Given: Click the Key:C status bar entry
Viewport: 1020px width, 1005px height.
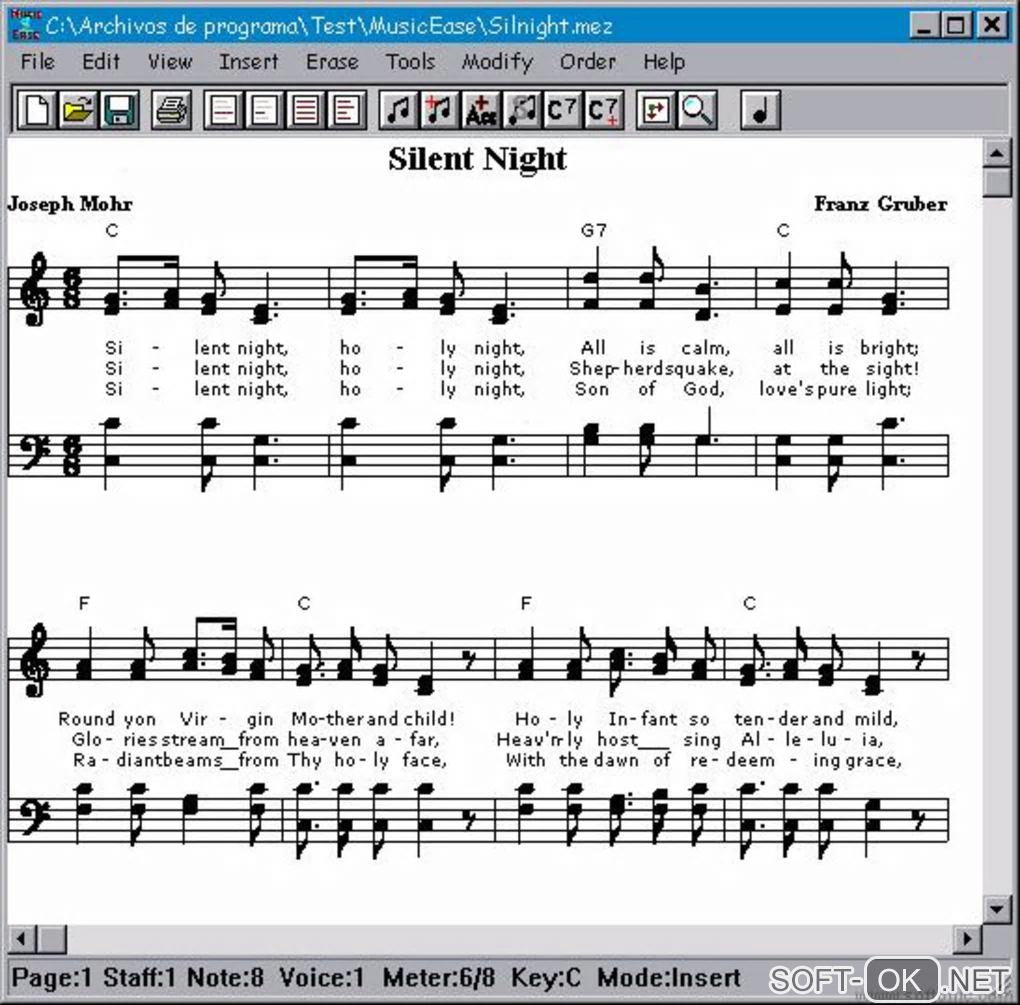Looking at the screenshot, I should (546, 978).
